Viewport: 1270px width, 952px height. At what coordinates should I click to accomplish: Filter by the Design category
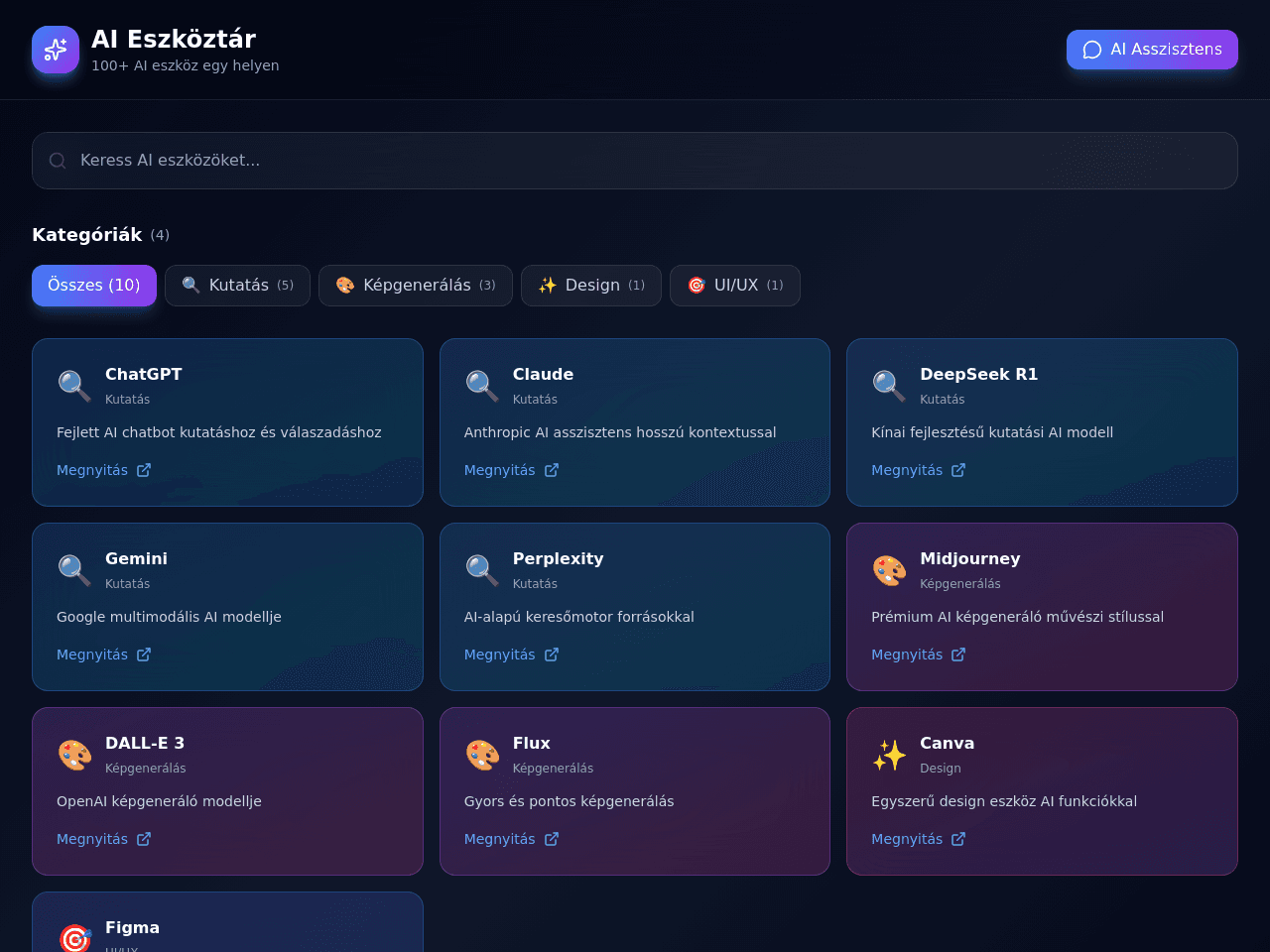(591, 286)
